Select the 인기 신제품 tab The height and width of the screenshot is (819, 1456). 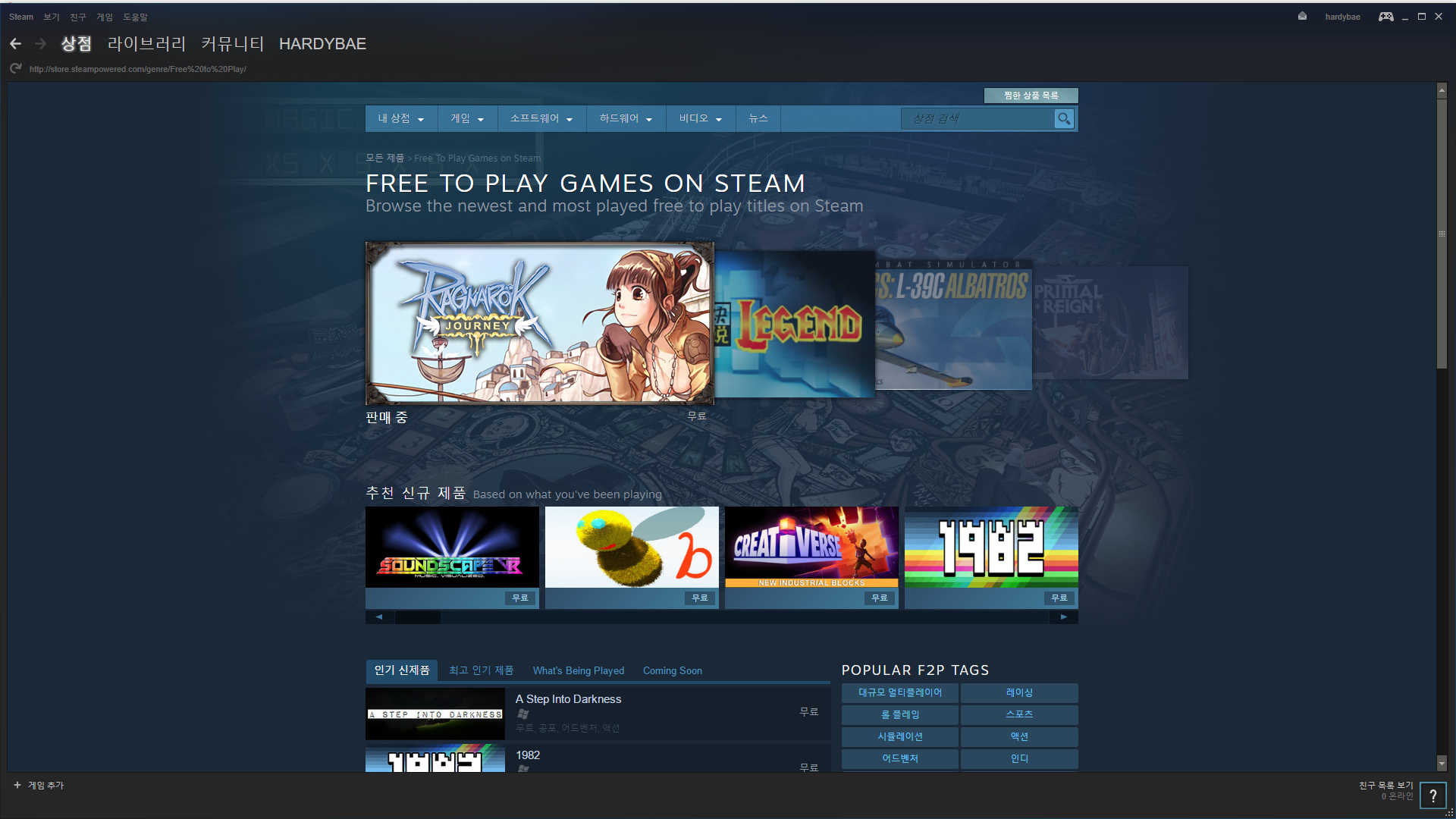click(401, 670)
